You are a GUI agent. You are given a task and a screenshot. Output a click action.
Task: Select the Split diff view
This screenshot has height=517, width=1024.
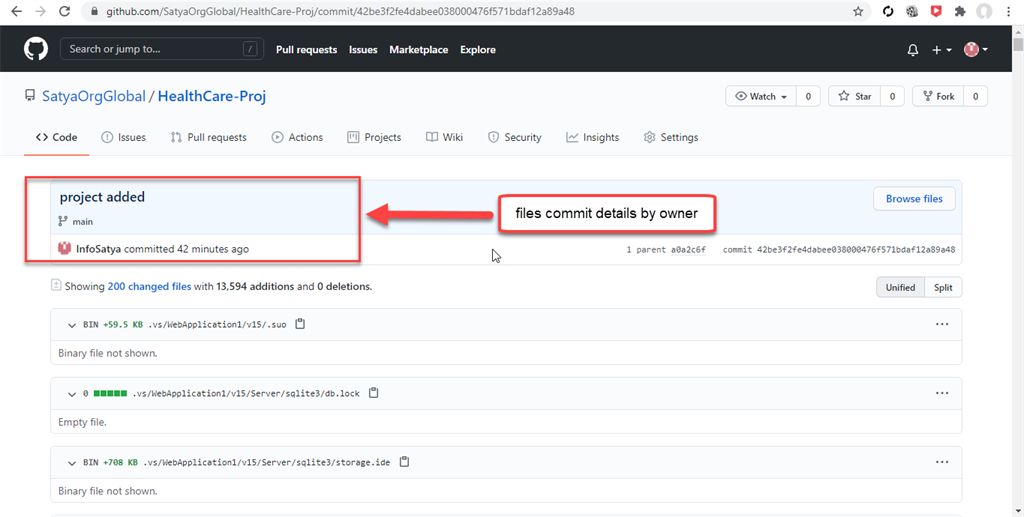(x=943, y=287)
